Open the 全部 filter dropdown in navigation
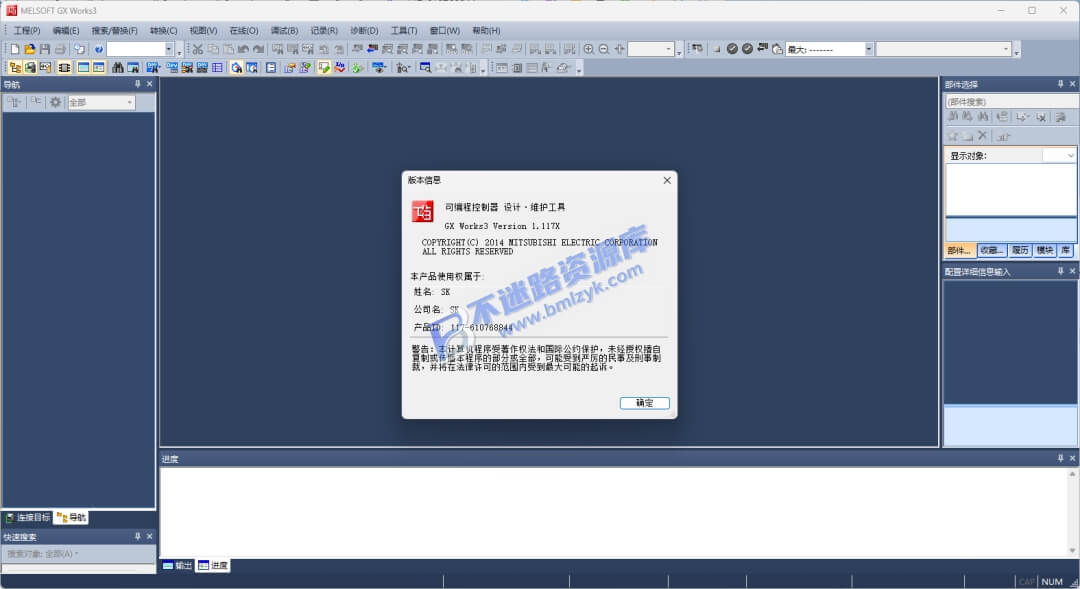 tap(129, 103)
